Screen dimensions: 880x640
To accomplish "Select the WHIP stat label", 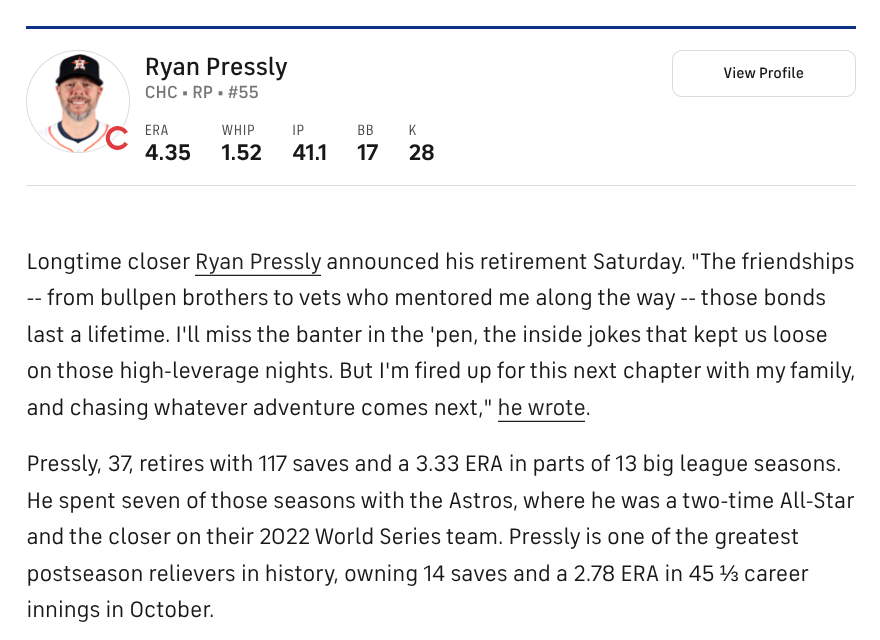I will point(238,130).
